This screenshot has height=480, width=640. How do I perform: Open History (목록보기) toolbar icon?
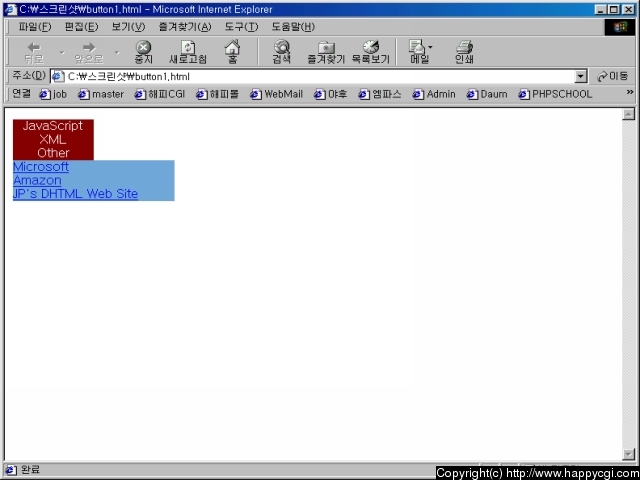coord(371,52)
